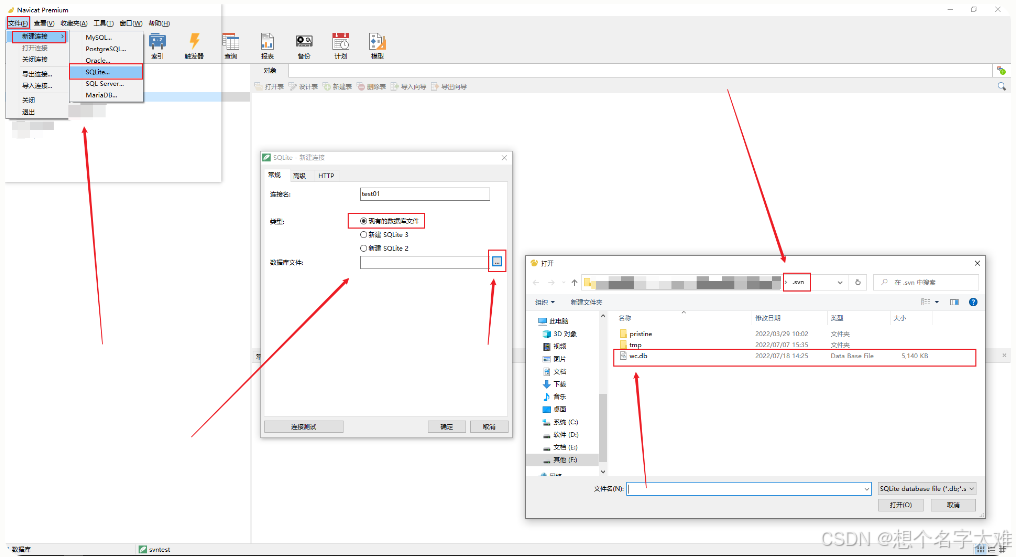Click 新建文件夹 (New folder) in Open dialog

pos(586,302)
